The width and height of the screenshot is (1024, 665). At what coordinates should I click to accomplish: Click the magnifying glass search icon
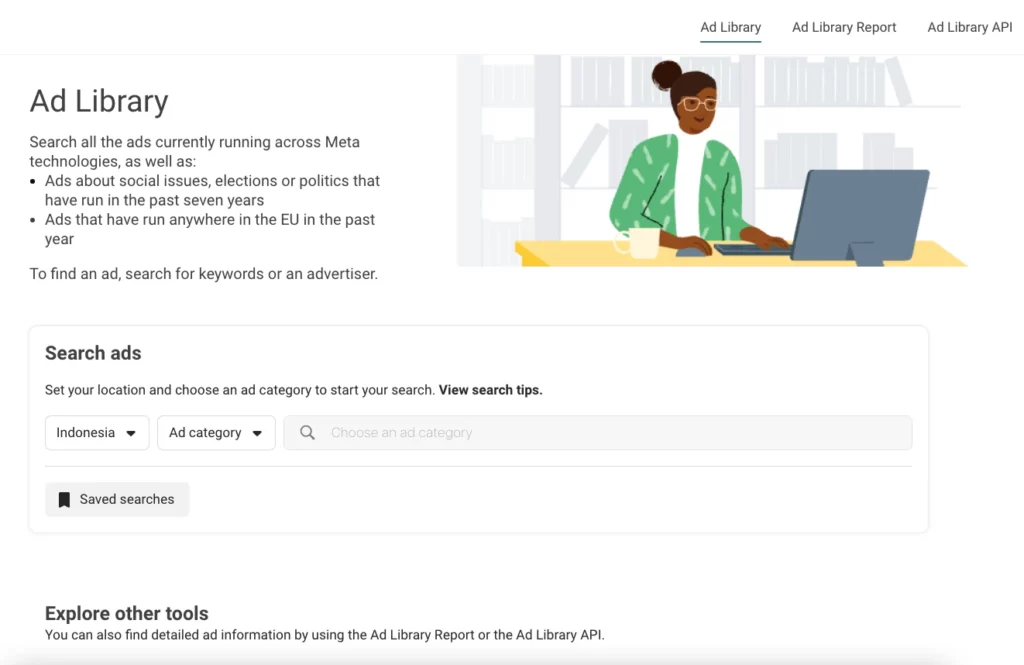307,432
